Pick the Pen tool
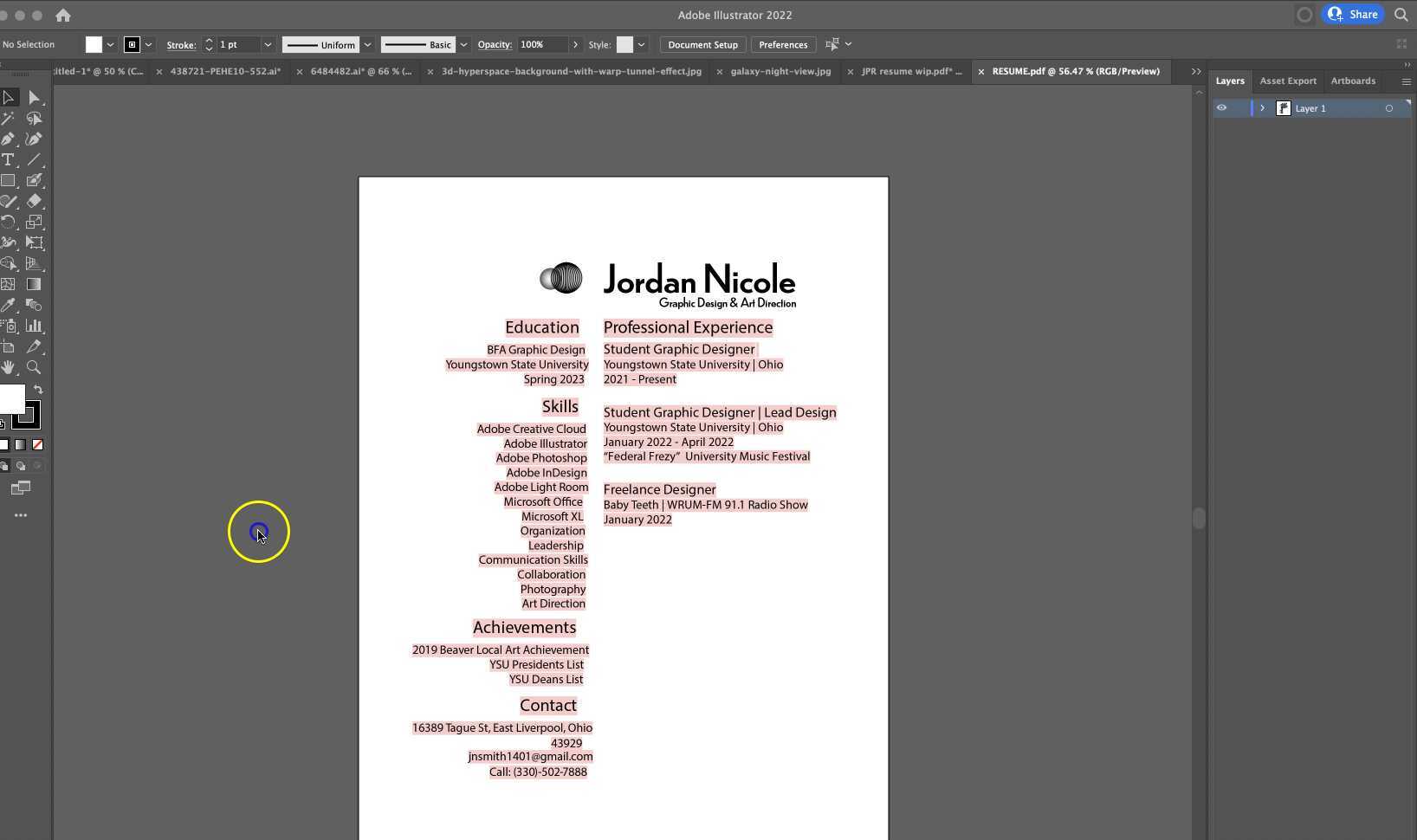Screen dimensions: 1417x840 (x=9, y=139)
